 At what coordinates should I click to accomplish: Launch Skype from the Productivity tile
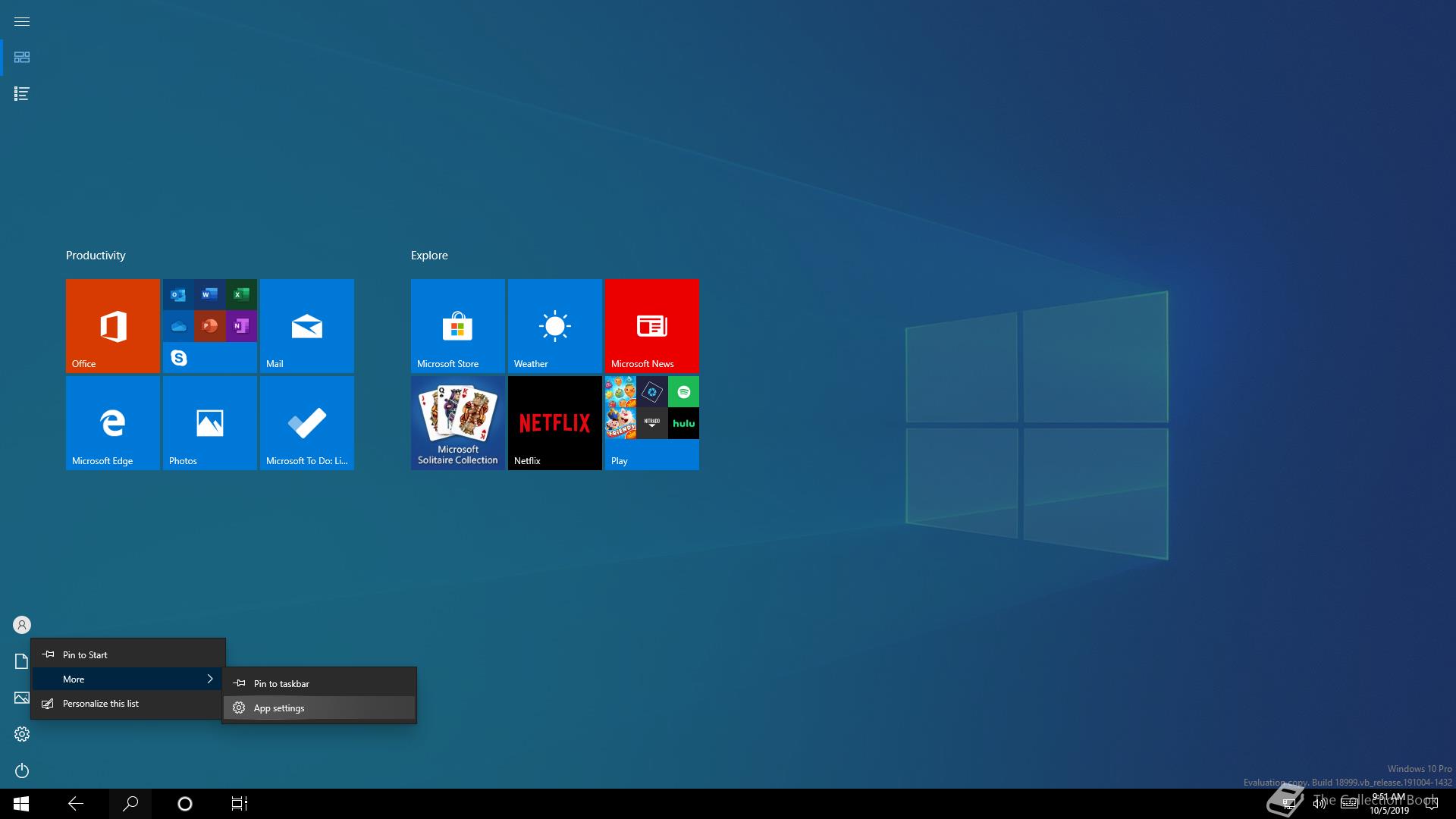click(178, 357)
